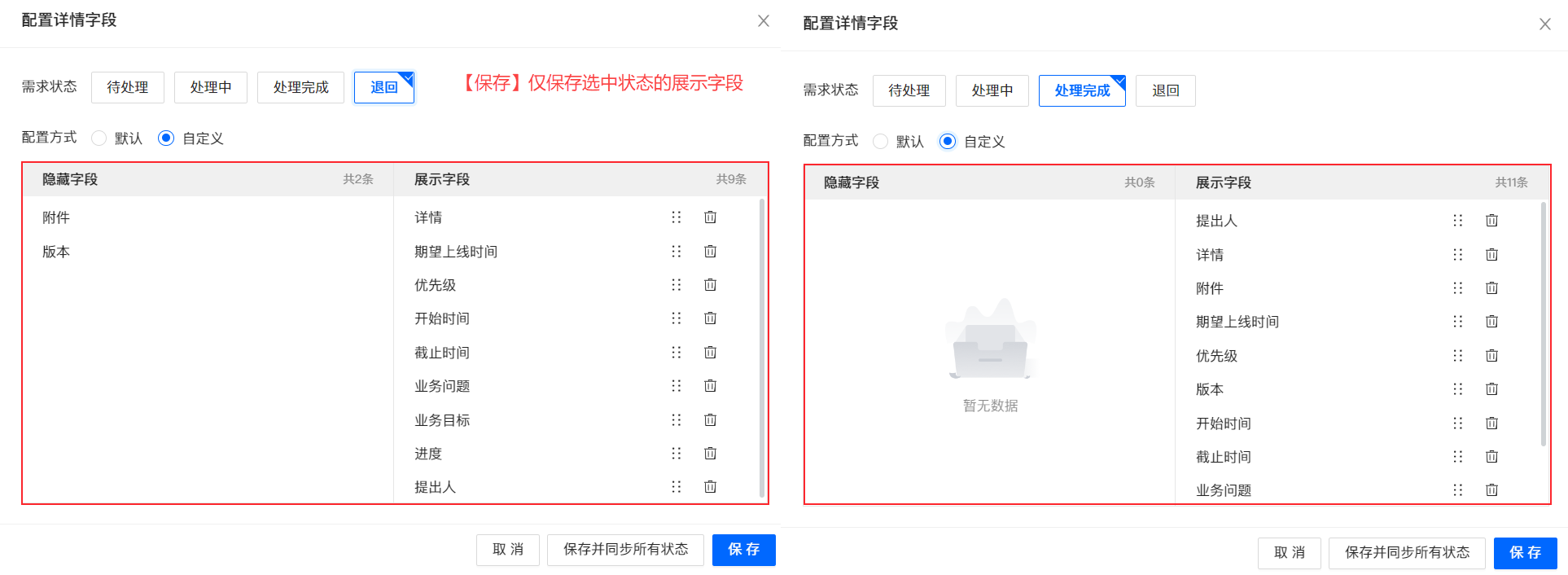Delete 提出人 field in right dialog
Viewport: 1568px width, 575px height.
point(1491,221)
